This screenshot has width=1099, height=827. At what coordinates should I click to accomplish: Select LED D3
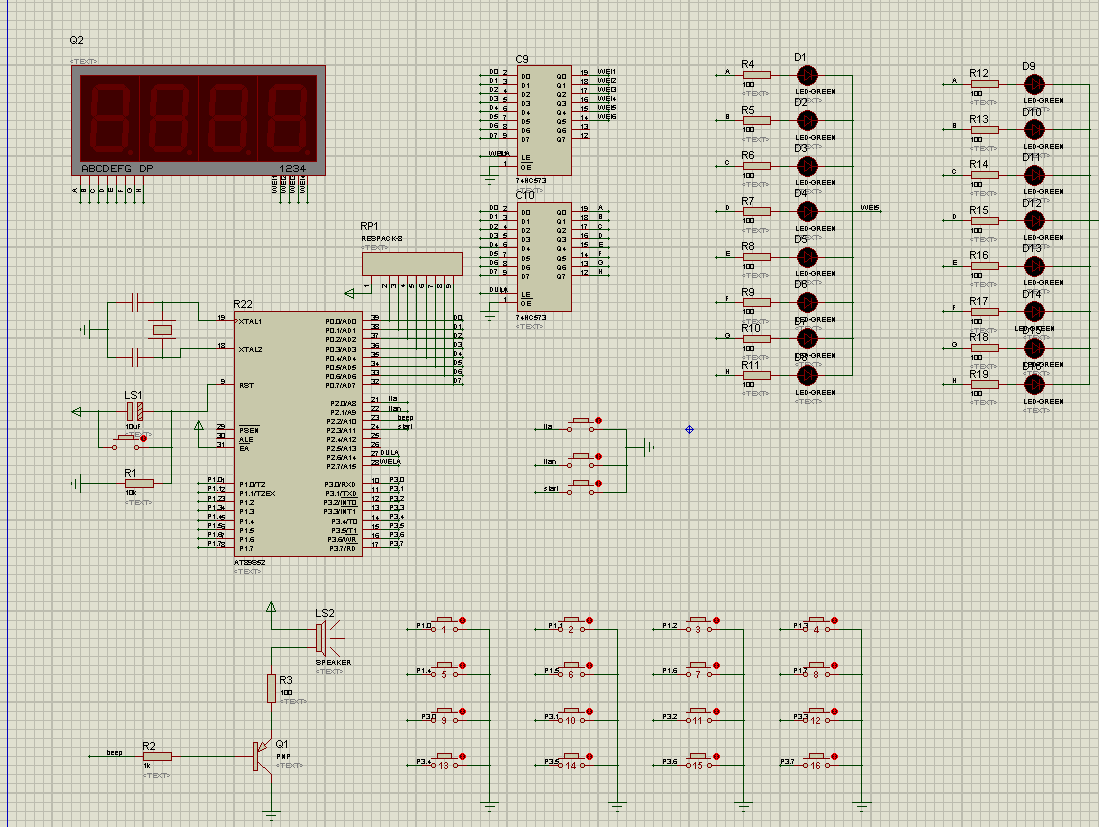point(807,166)
